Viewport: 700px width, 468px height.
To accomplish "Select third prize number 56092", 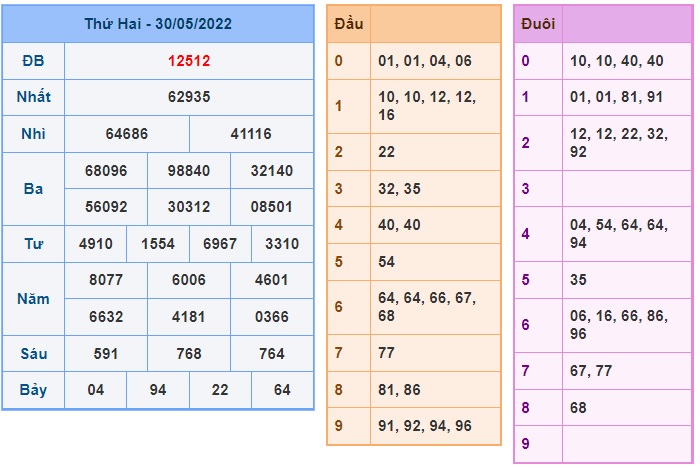I will click(x=106, y=207).
